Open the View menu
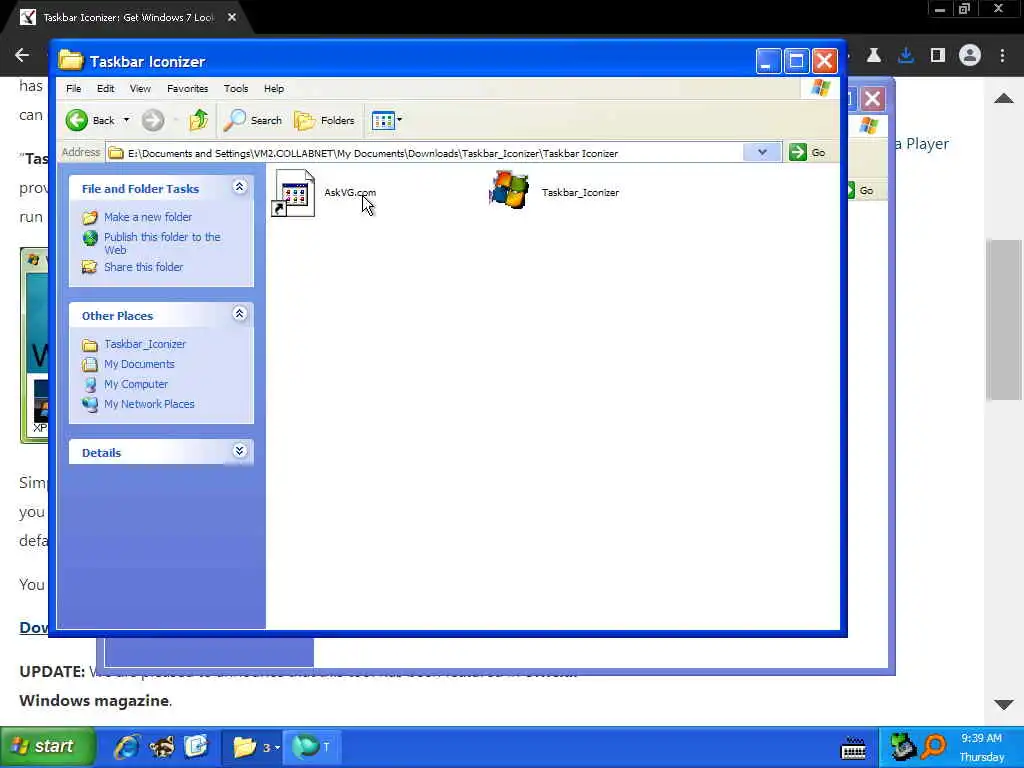The image size is (1024, 768). coord(140,88)
